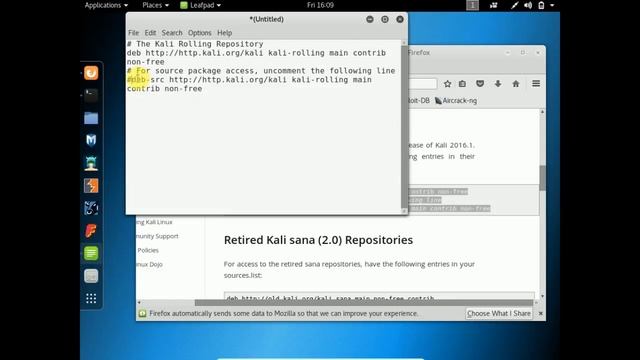Image resolution: width=640 pixels, height=360 pixels.
Task: Click Leafpad vertical scrollbar
Action: click(x=404, y=127)
